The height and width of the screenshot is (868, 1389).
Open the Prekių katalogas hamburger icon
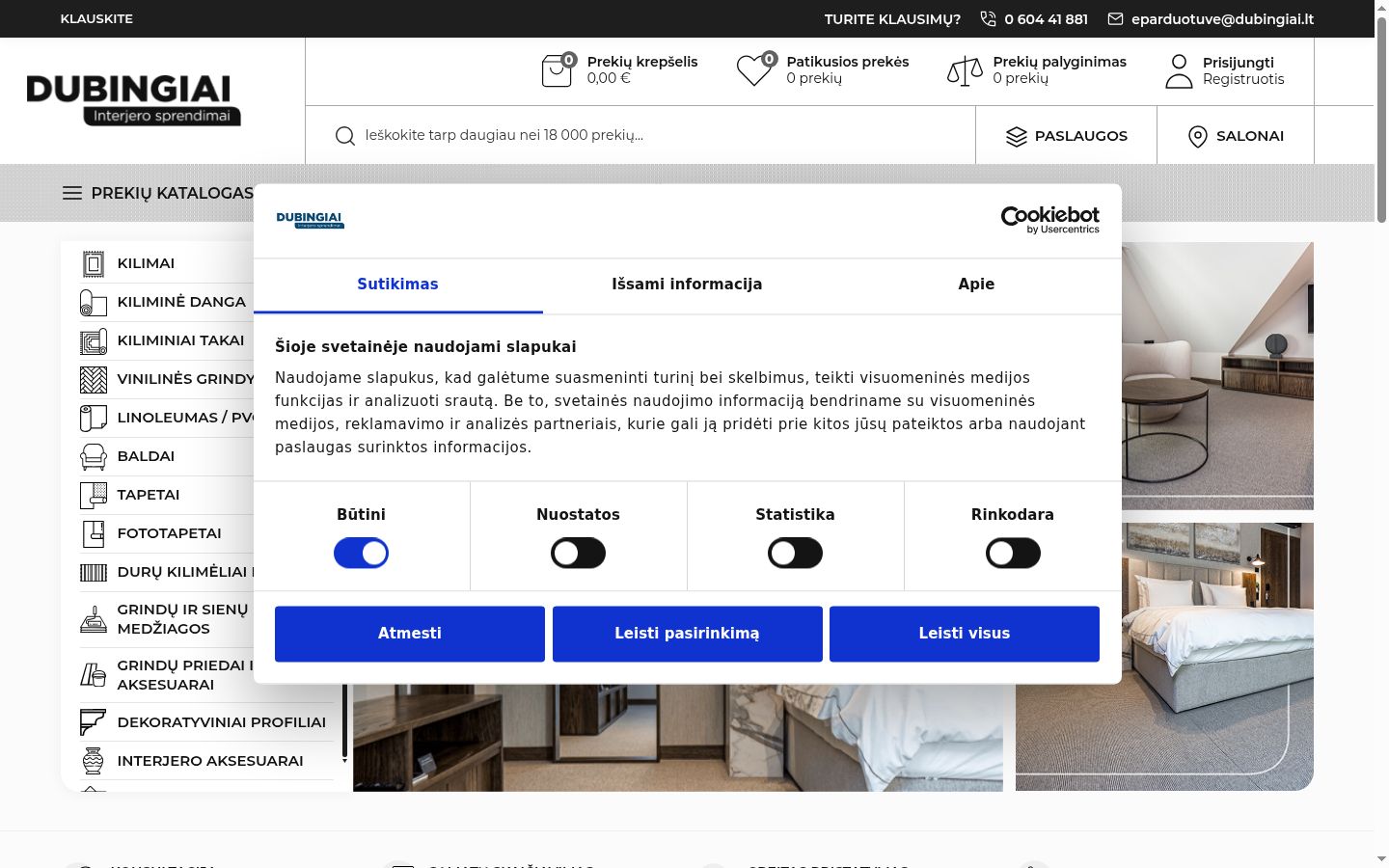[72, 193]
